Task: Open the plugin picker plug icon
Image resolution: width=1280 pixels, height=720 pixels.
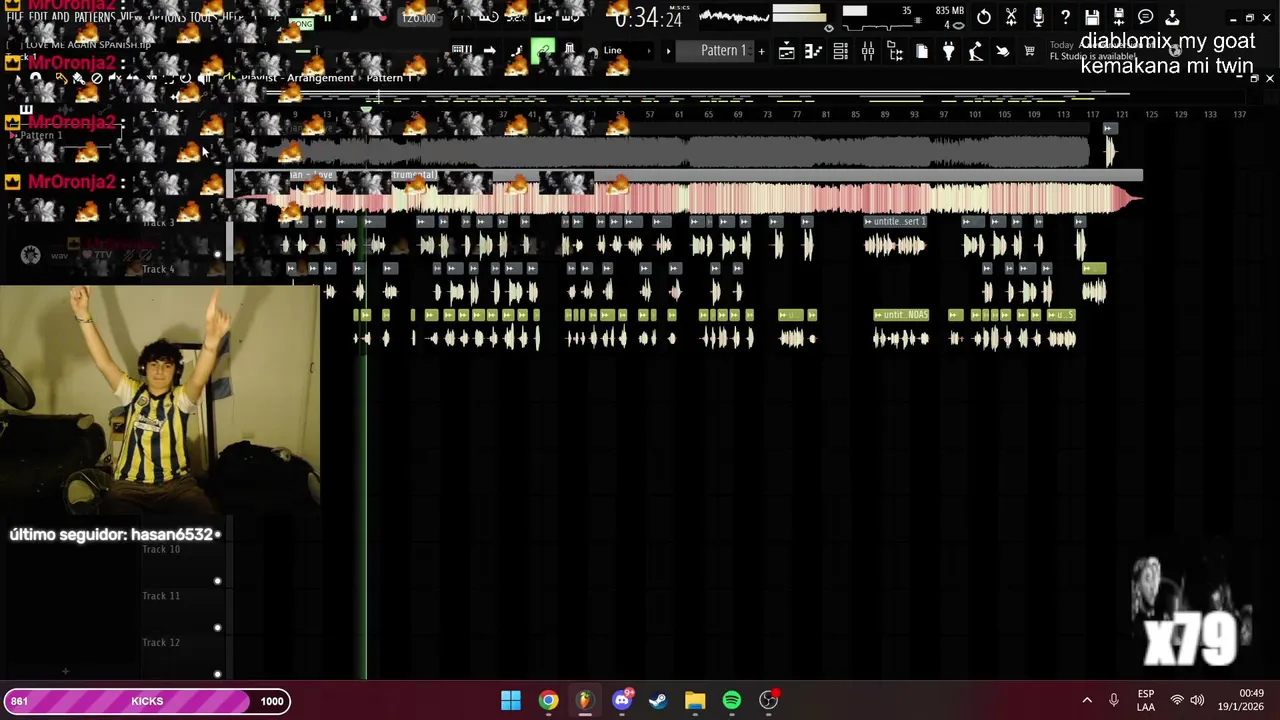Action: click(x=949, y=51)
